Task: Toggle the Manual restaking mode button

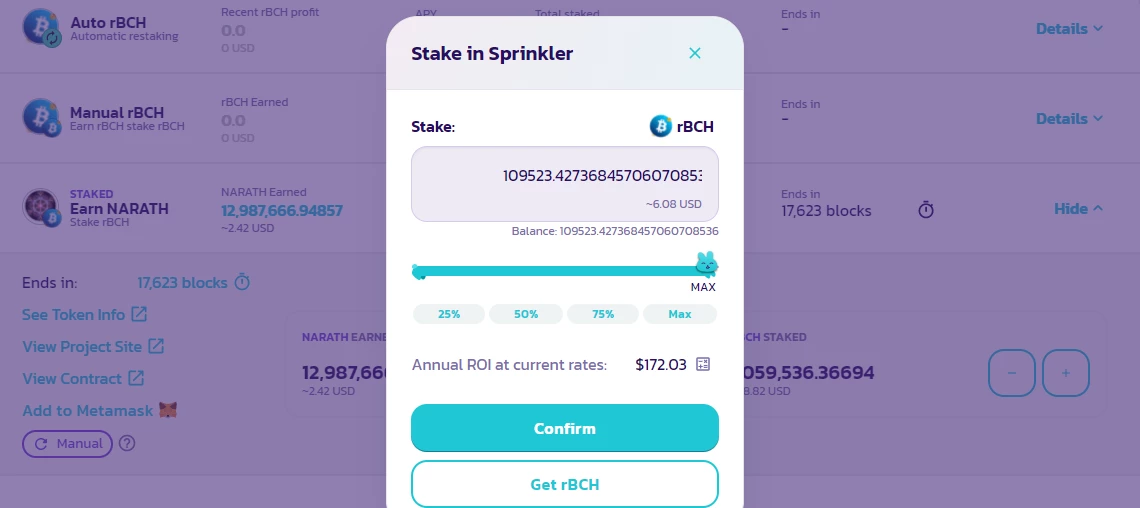Action: click(68, 443)
